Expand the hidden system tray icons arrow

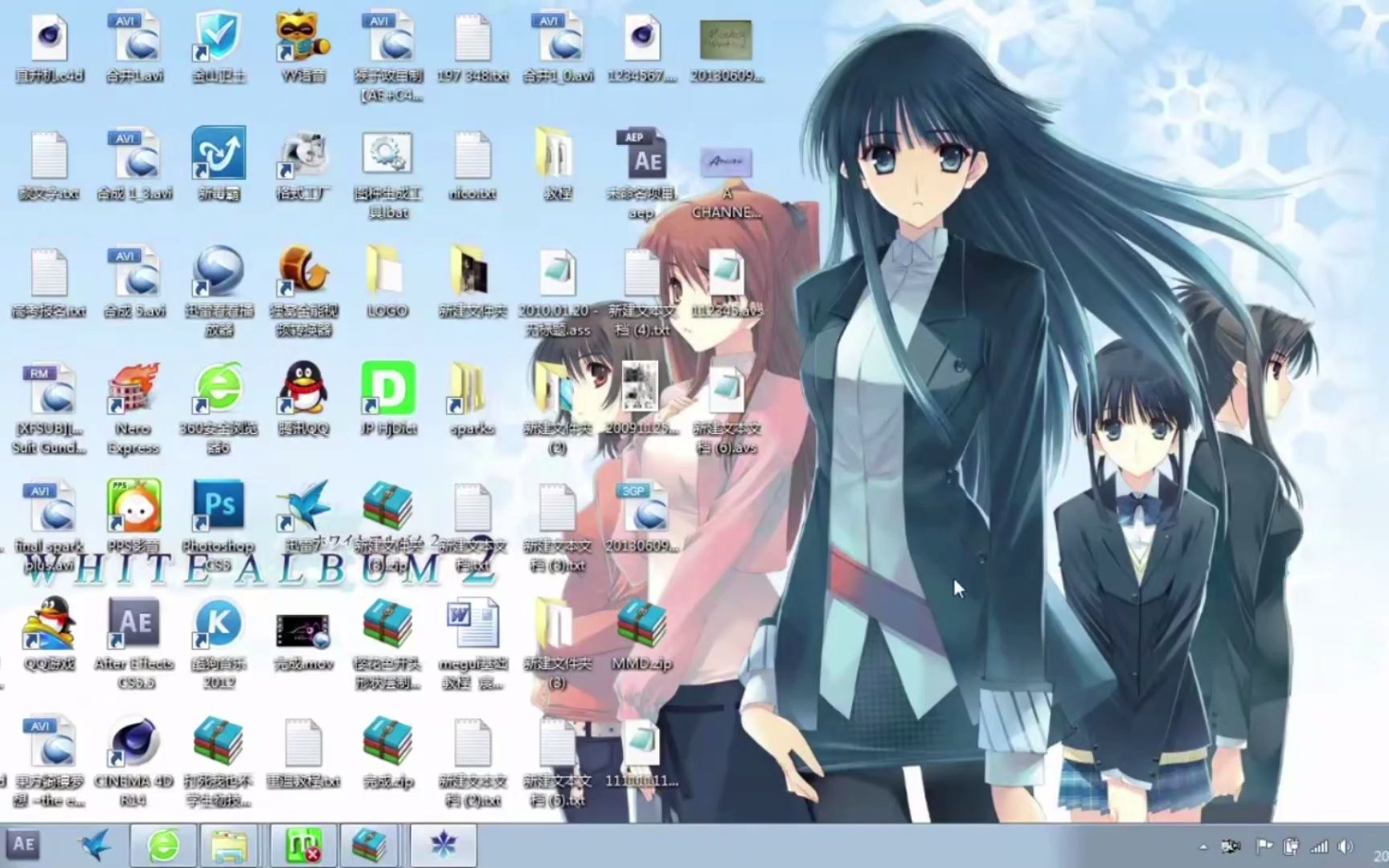tap(1203, 846)
